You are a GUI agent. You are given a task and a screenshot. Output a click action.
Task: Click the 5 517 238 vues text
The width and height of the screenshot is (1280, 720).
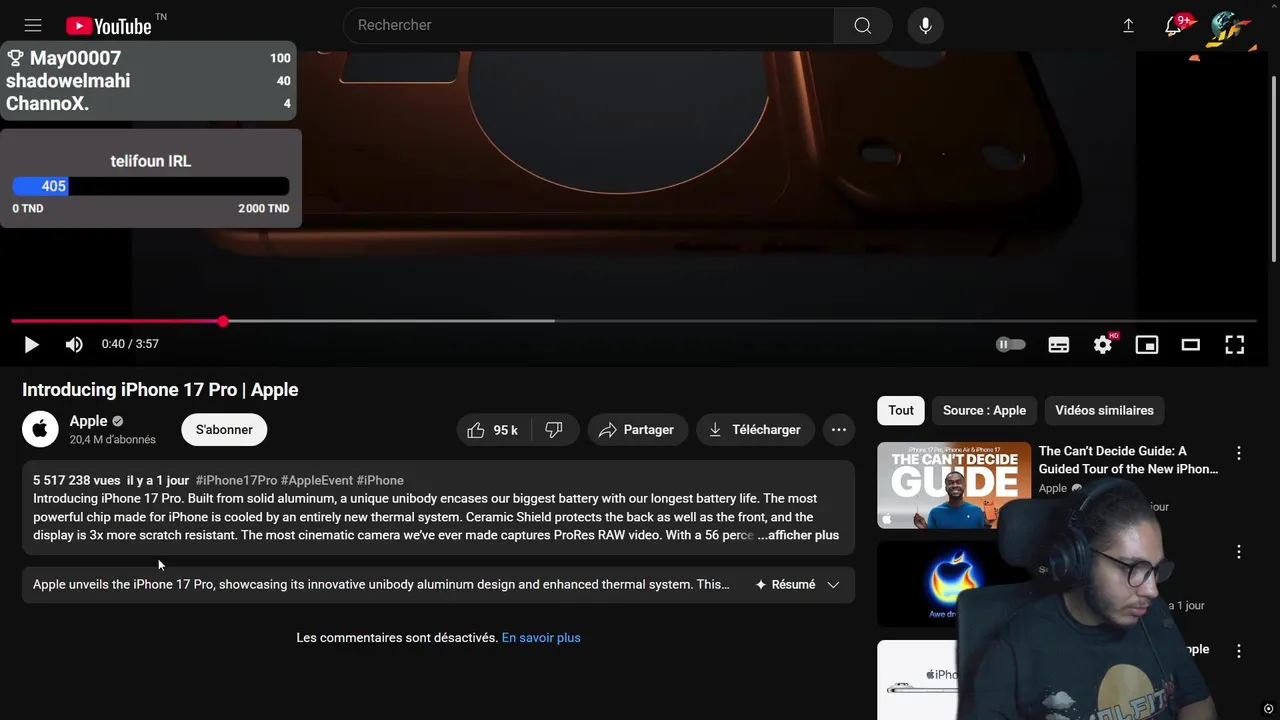77,480
